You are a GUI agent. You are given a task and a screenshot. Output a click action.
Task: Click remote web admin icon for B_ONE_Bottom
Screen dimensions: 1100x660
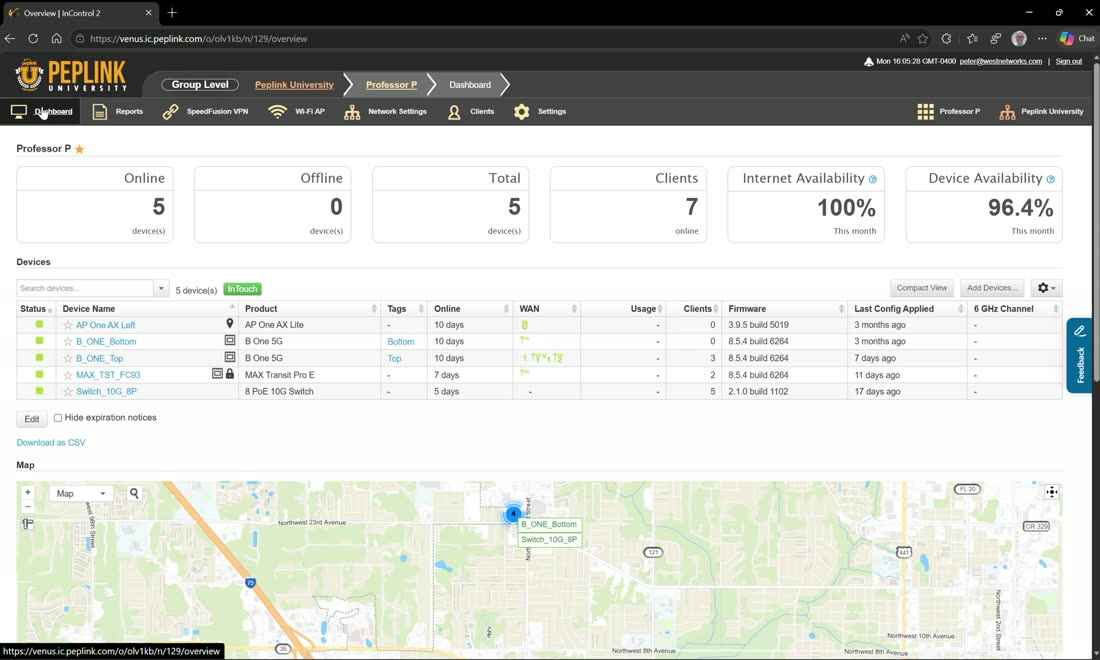tap(229, 340)
